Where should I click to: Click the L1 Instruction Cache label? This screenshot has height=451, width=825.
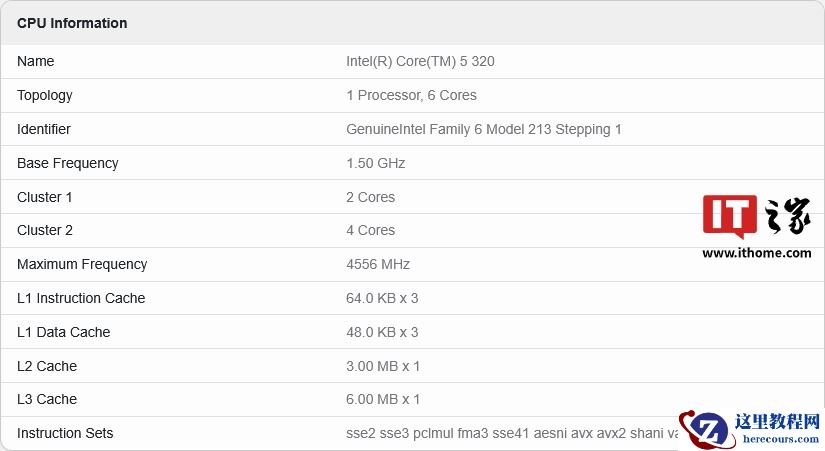81,298
